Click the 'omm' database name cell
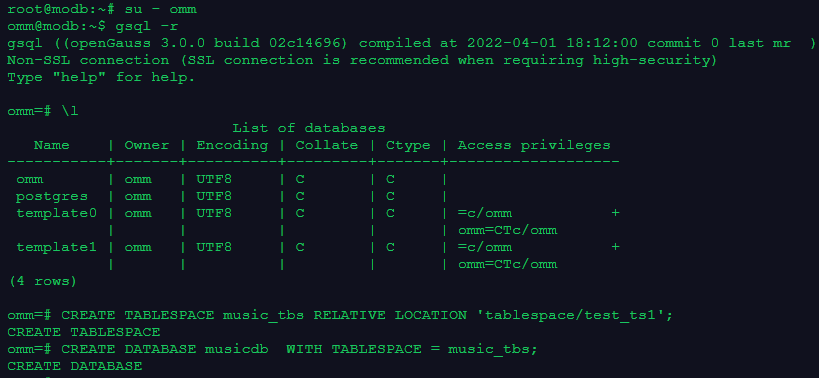 click(x=30, y=180)
